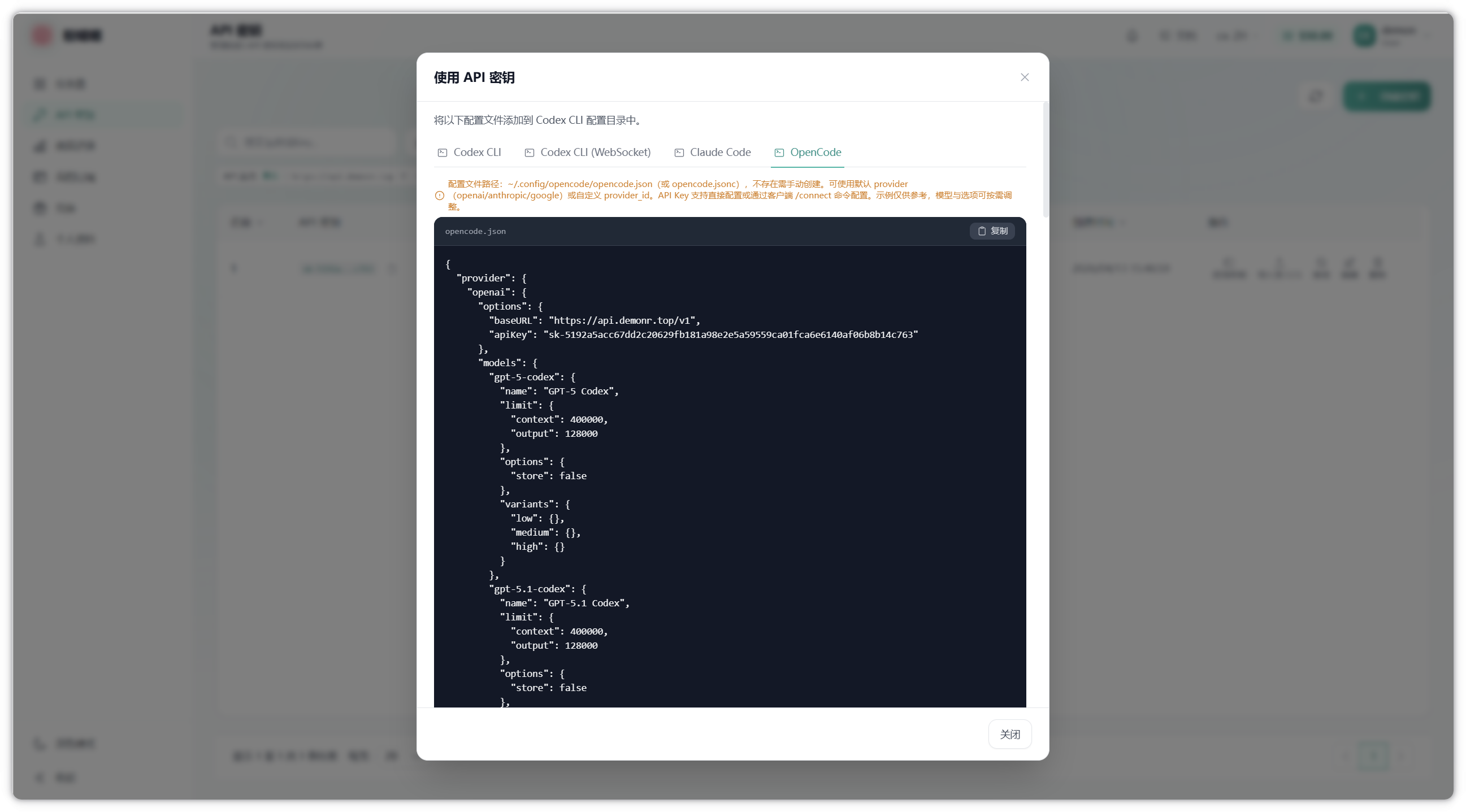This screenshot has height=812, width=1466.
Task: Copy the opencode.json config
Action: click(x=992, y=231)
